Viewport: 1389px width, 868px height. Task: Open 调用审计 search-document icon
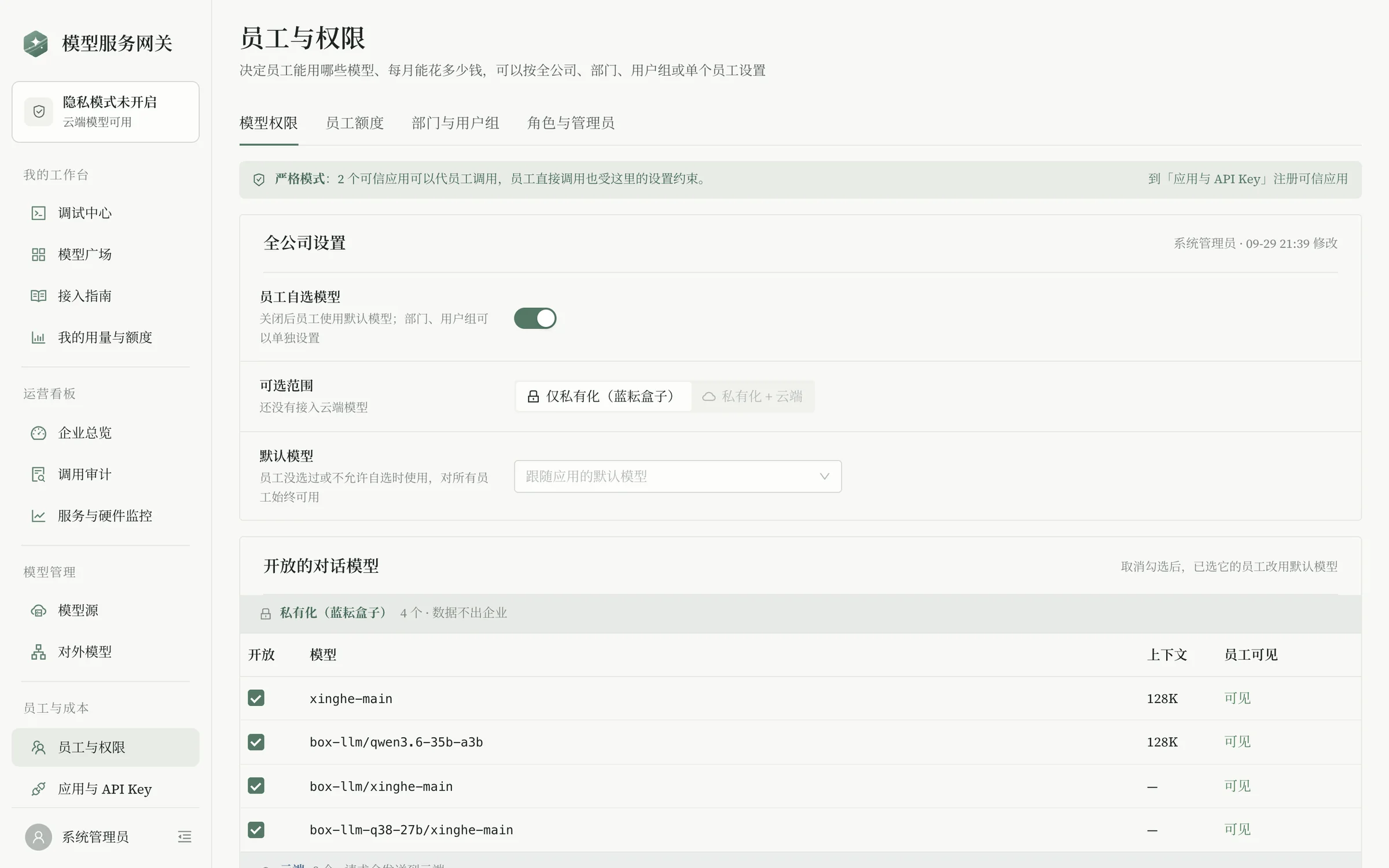(x=38, y=475)
